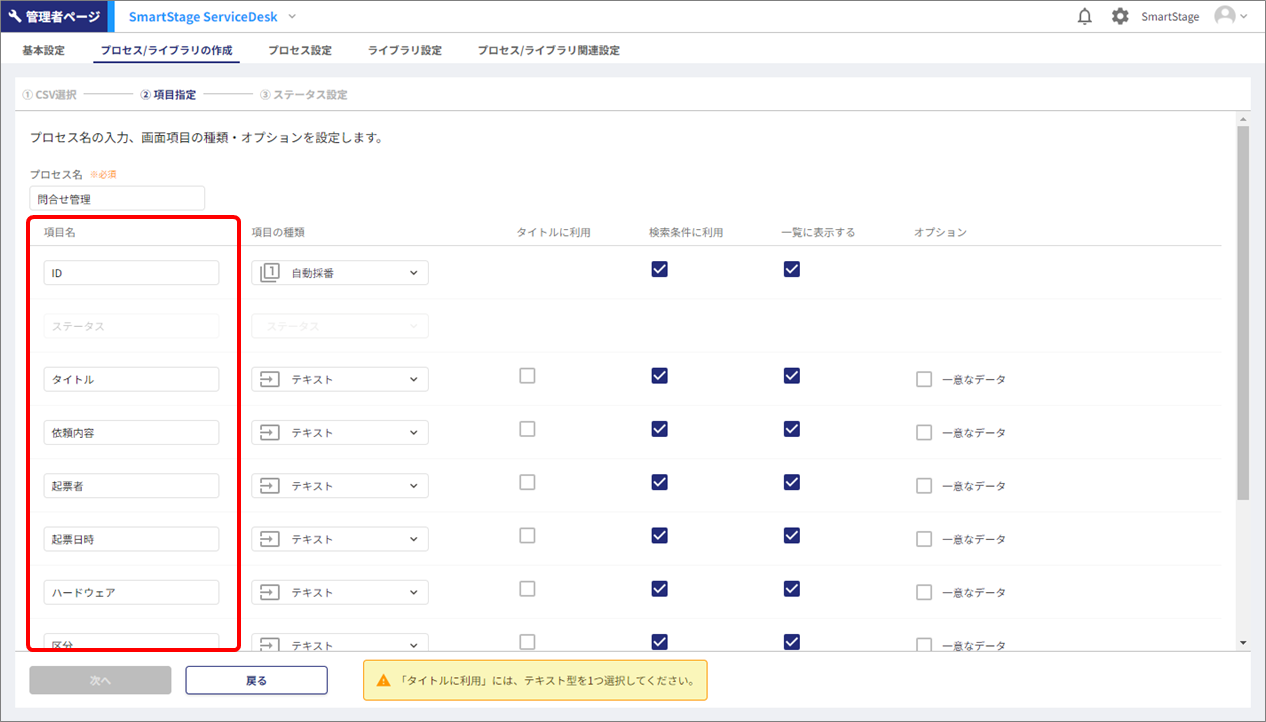Viewport: 1266px width, 722px height.
Task: Check 一意なデータ option for 依頼内容 row
Action: [924, 433]
